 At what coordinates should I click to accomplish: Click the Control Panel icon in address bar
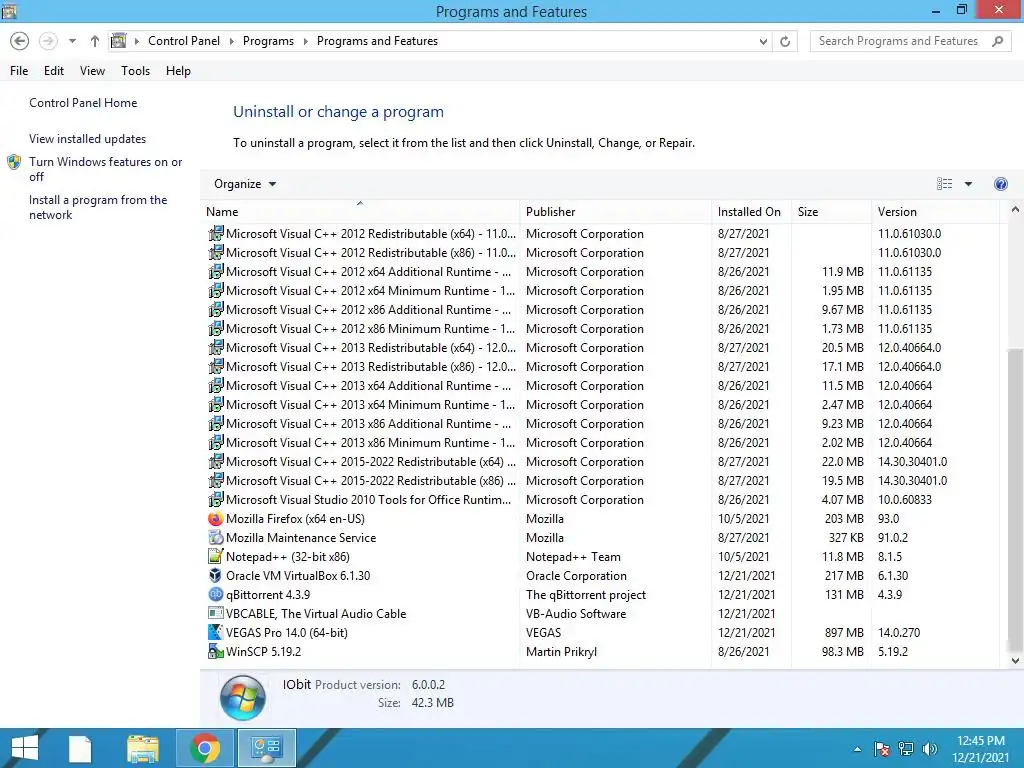coord(118,41)
